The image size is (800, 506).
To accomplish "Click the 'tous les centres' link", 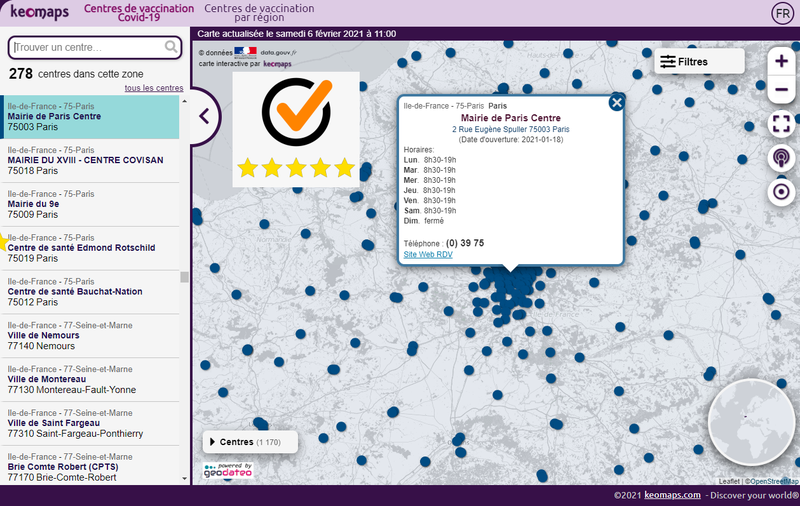I will (x=153, y=88).
